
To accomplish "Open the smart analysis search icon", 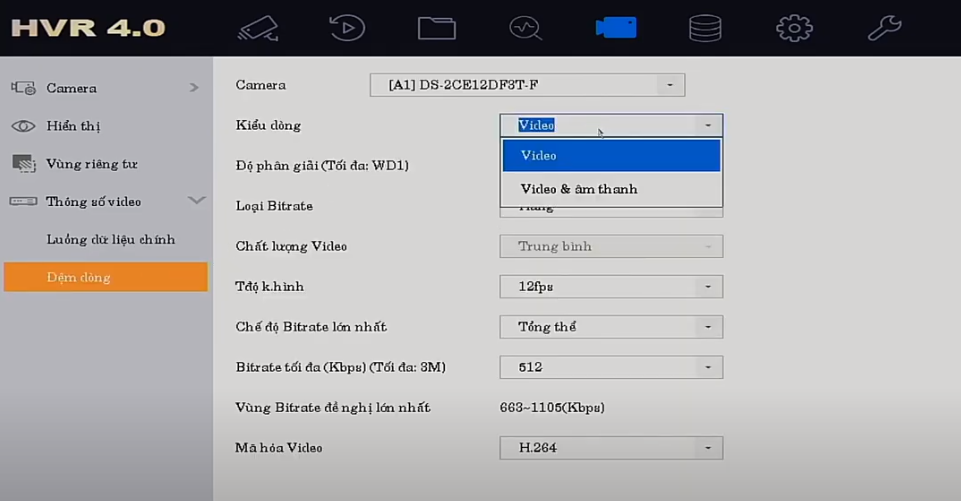I will pos(525,27).
